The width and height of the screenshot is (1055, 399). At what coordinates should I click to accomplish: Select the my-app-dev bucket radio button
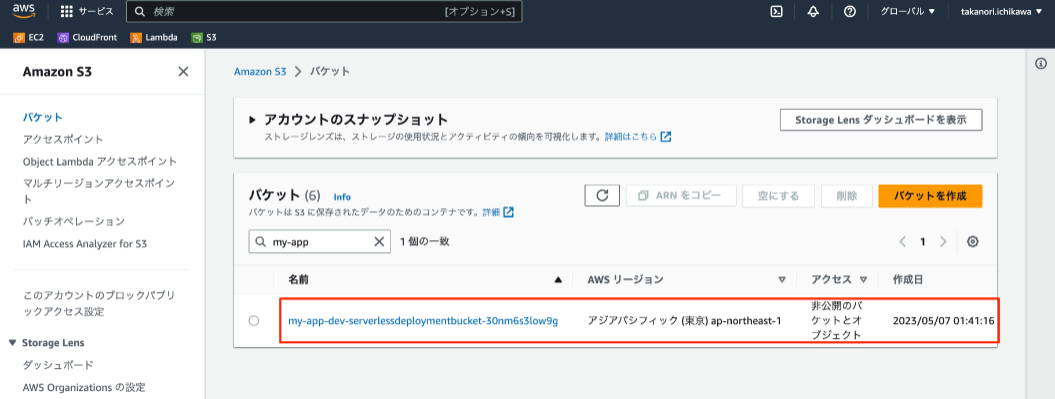coord(254,321)
